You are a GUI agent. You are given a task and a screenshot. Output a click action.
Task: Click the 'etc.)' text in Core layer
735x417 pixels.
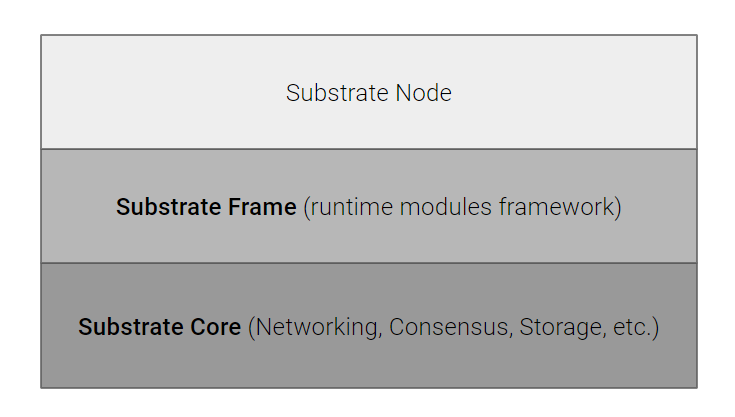[x=636, y=327]
